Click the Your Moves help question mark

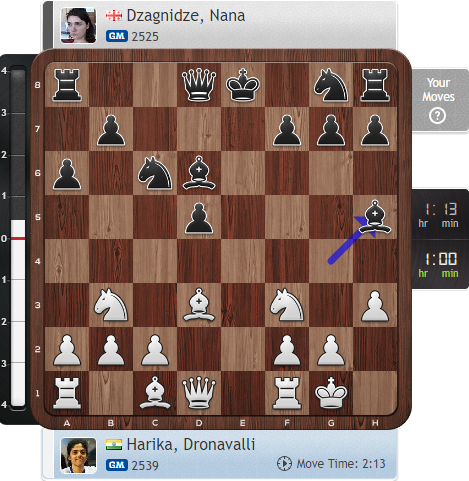coord(437,116)
